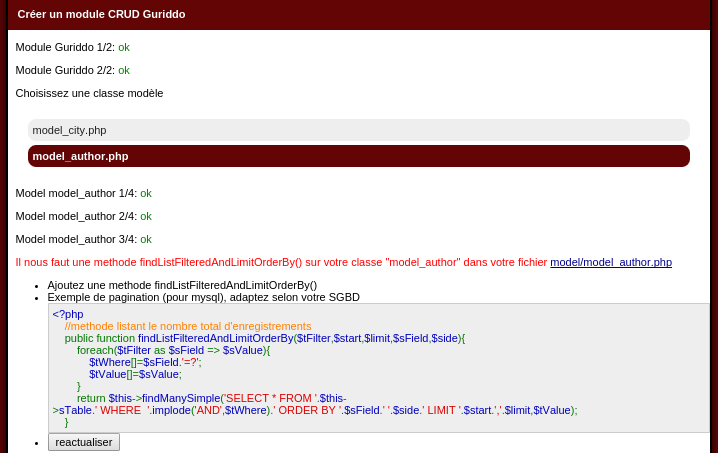The width and height of the screenshot is (718, 453).
Task: Click the public function findListFilteredAndLimitOrderBy line
Action: [265, 338]
